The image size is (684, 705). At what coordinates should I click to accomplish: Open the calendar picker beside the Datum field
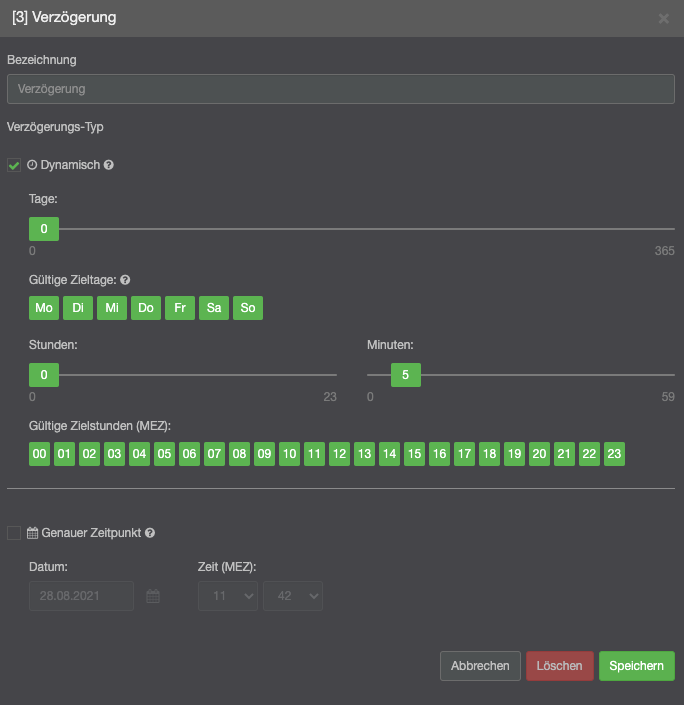click(x=153, y=596)
